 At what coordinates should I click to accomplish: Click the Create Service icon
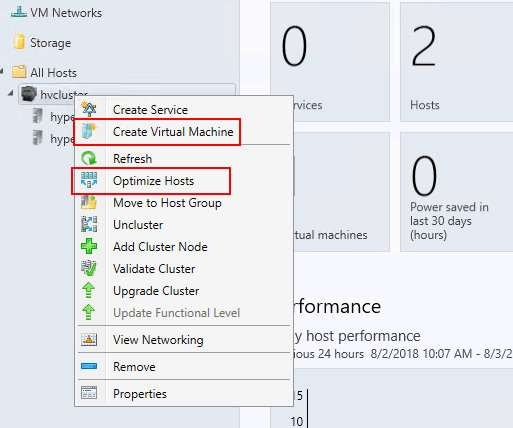[x=89, y=109]
